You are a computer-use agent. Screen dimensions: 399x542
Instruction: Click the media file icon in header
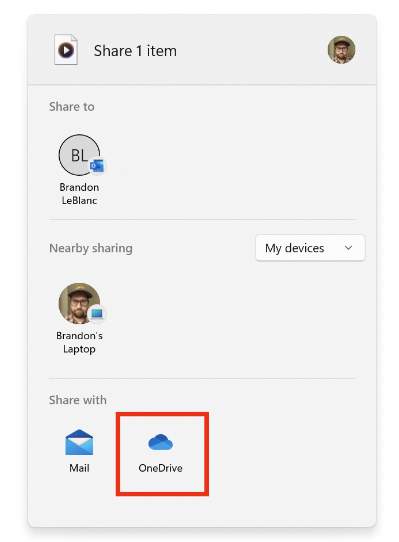[x=66, y=50]
